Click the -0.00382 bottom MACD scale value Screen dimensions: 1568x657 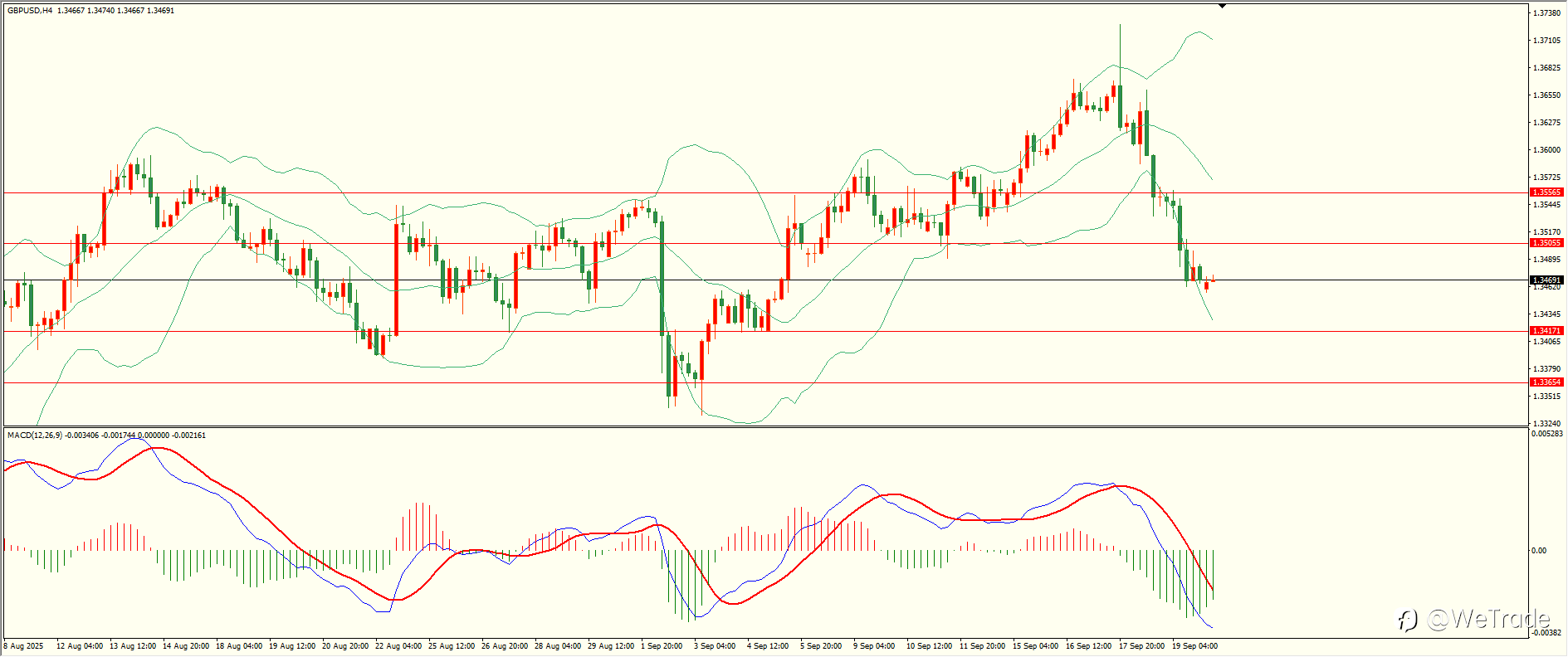tap(1547, 633)
